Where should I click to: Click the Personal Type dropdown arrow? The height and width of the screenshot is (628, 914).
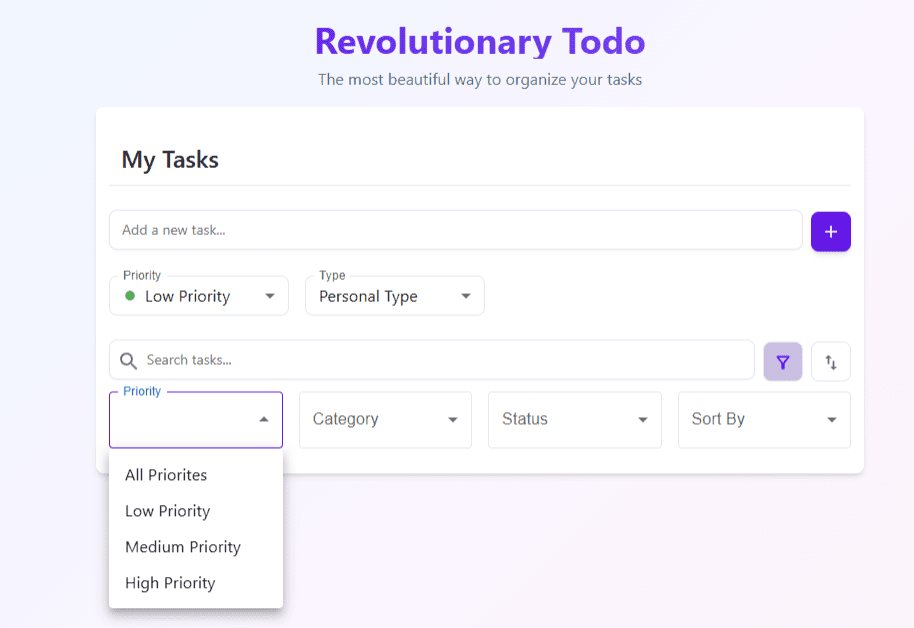coord(466,296)
